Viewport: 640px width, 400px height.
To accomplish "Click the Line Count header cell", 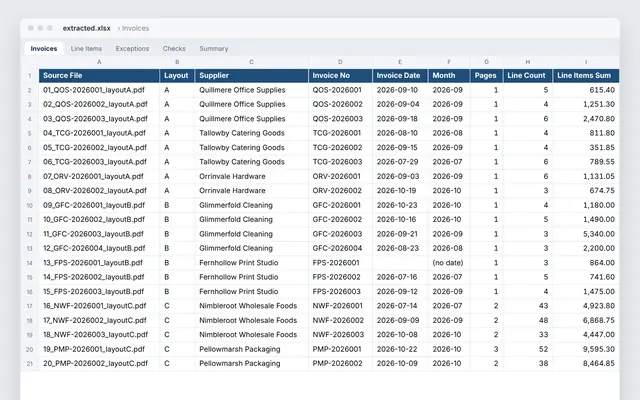I will 528,76.
